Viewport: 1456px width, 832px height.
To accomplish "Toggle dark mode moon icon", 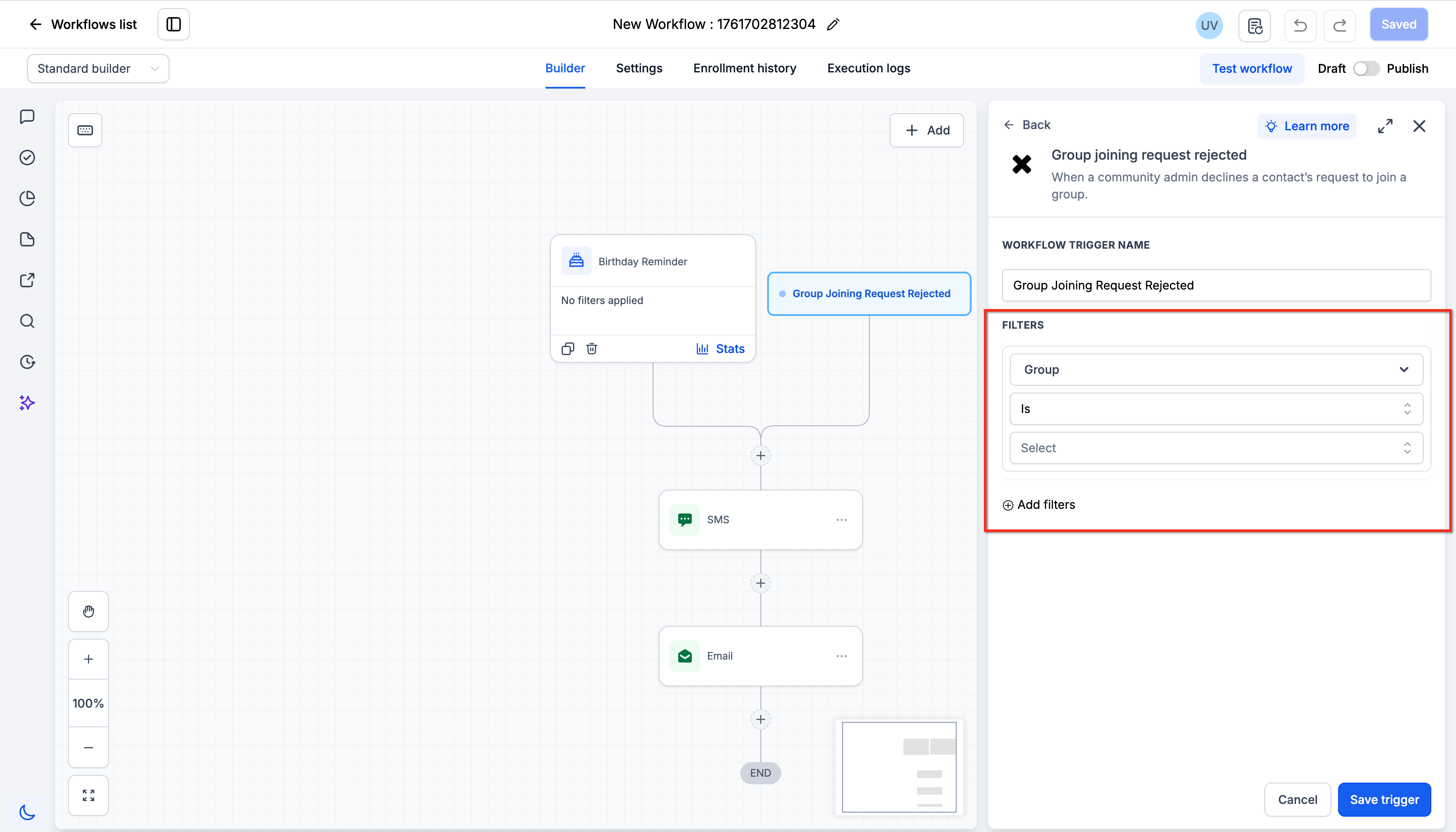I will click(x=27, y=812).
